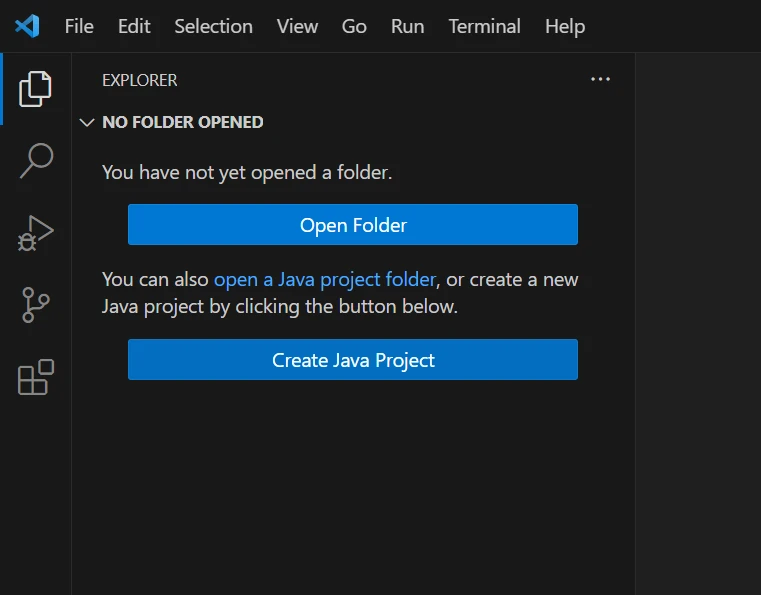Click the Open Folder button
The width and height of the screenshot is (761, 595).
353,225
